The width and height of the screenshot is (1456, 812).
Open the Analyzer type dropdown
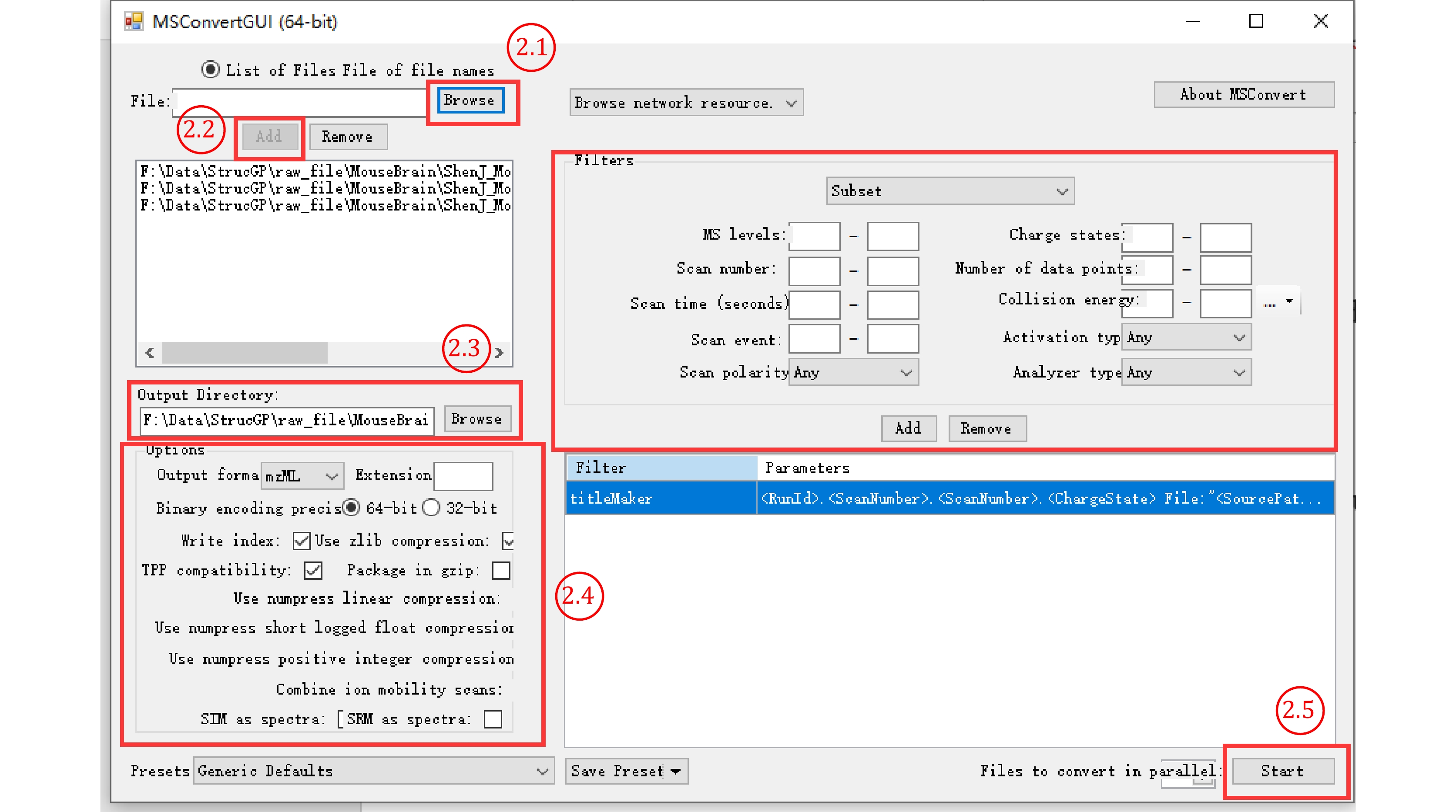pos(1186,372)
